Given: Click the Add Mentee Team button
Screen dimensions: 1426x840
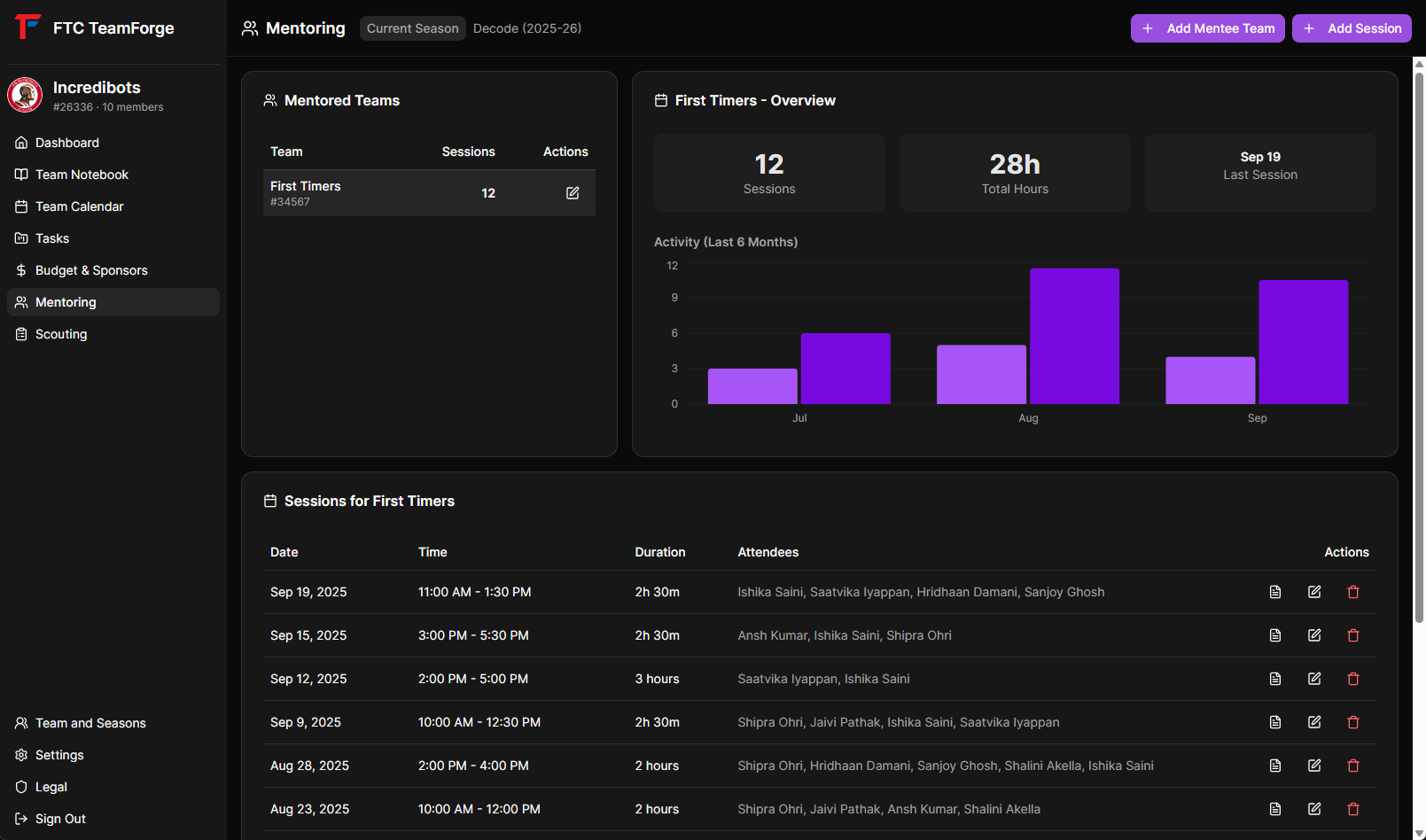Looking at the screenshot, I should coord(1207,27).
